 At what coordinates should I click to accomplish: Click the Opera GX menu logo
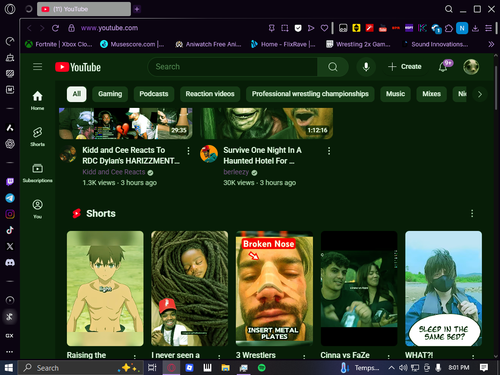(10, 9)
